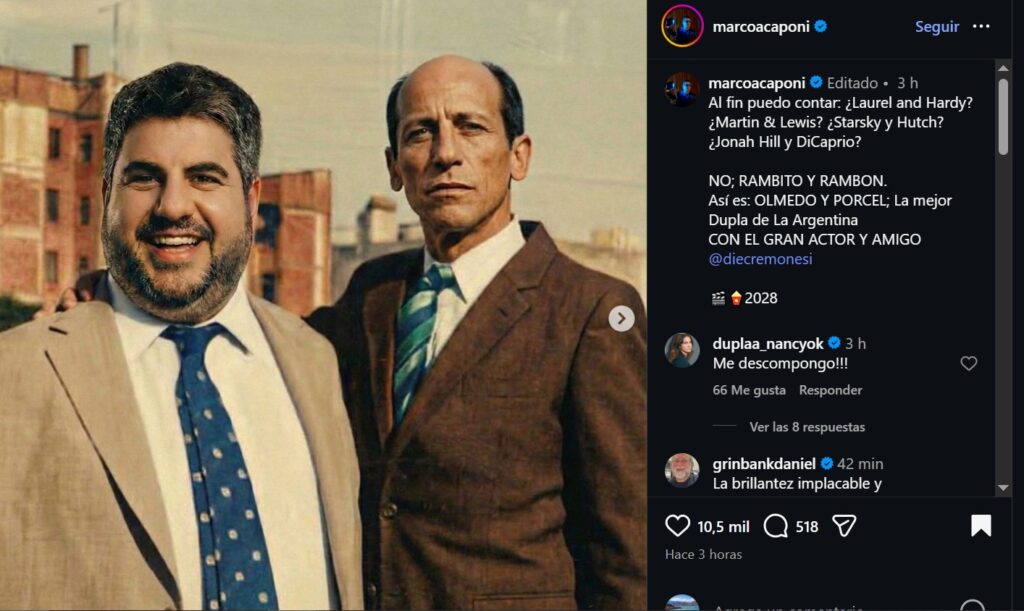This screenshot has width=1024, height=611.
Task: Open the @diecremonesi mention link
Action: [758, 259]
